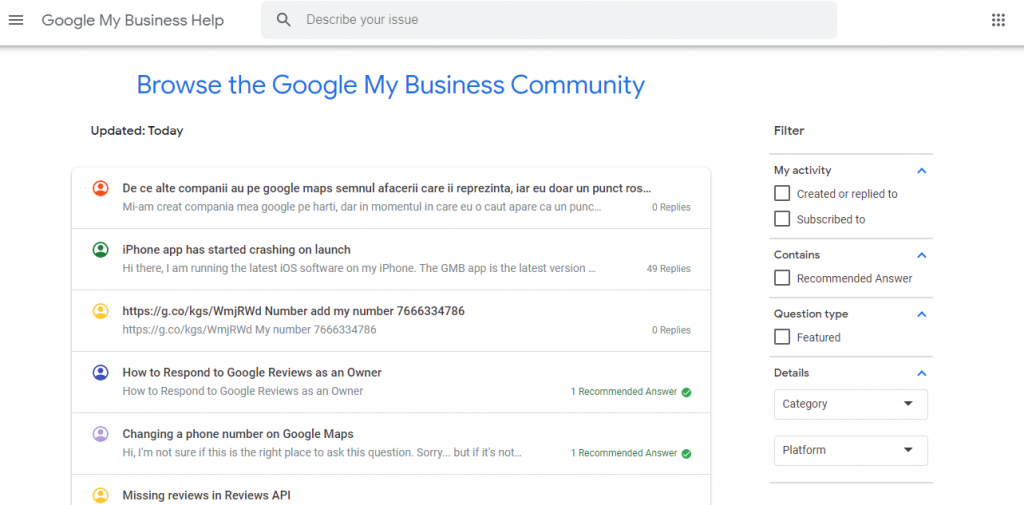Viewport: 1024px width, 505px height.
Task: Click the orange avatar of the Romanian post
Action: click(x=100, y=188)
